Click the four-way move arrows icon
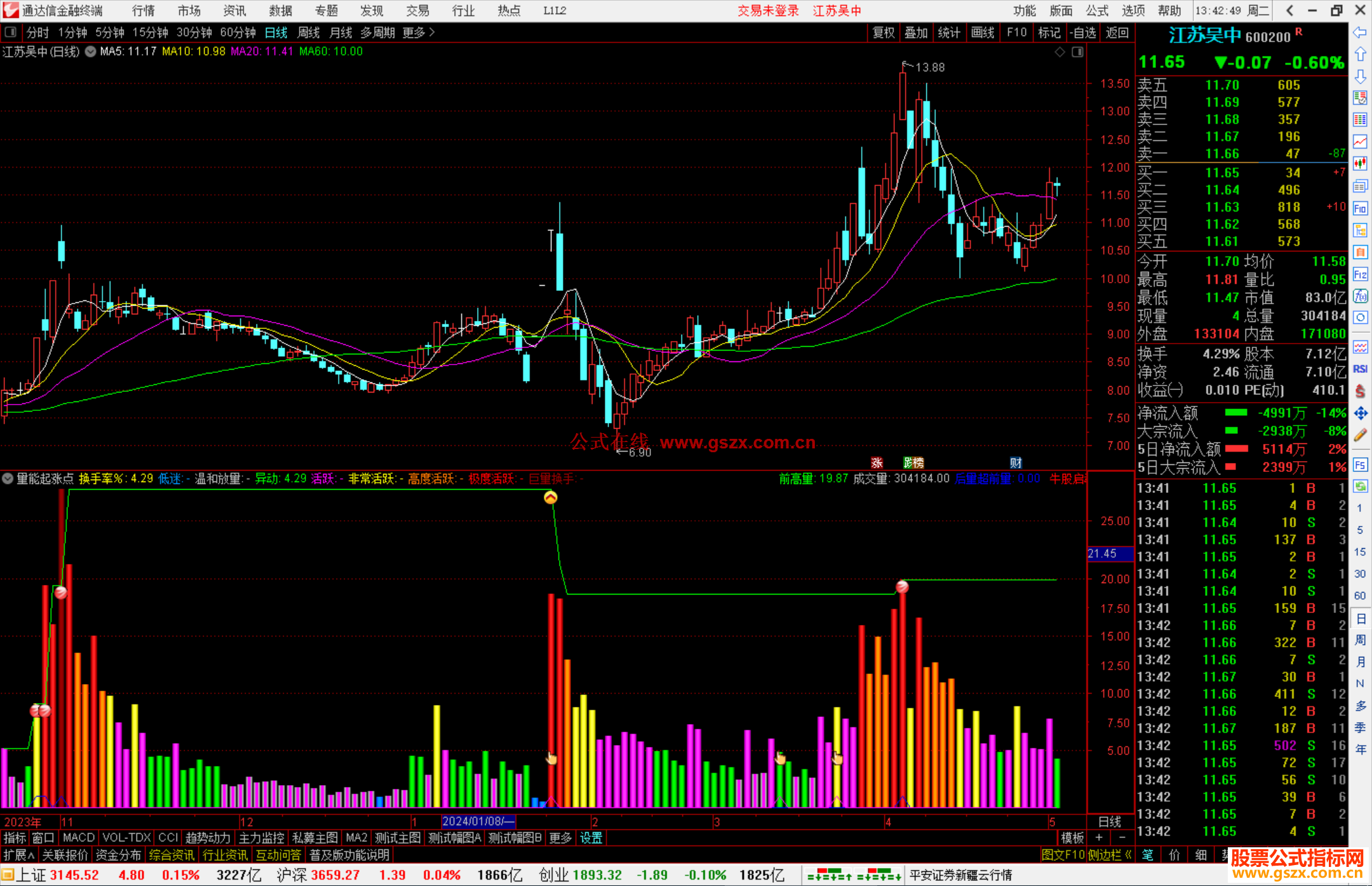Screen dimensions: 1372x886 (x=1360, y=413)
